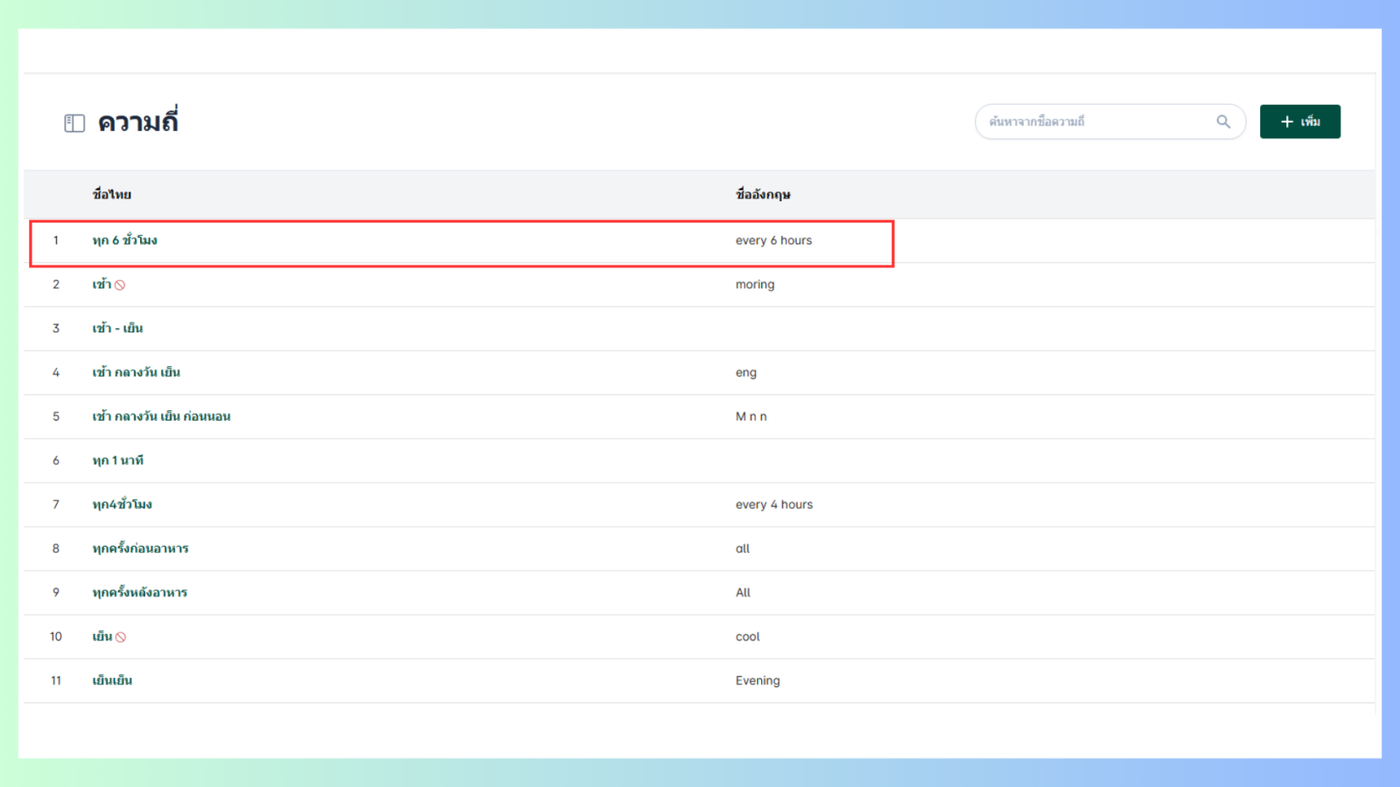Click the search magnifier icon
The height and width of the screenshot is (787, 1400).
[1223, 122]
